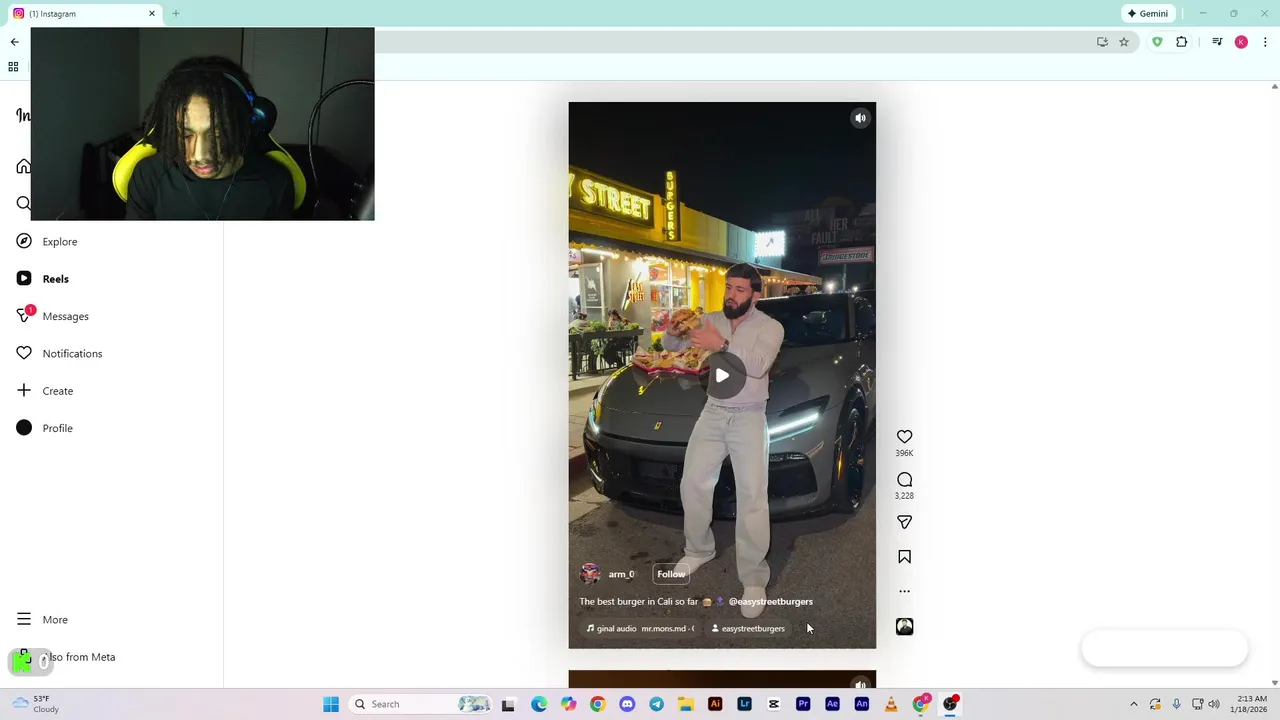Open CapCut from the taskbar
Screen dimensions: 1280x720
coord(774,704)
